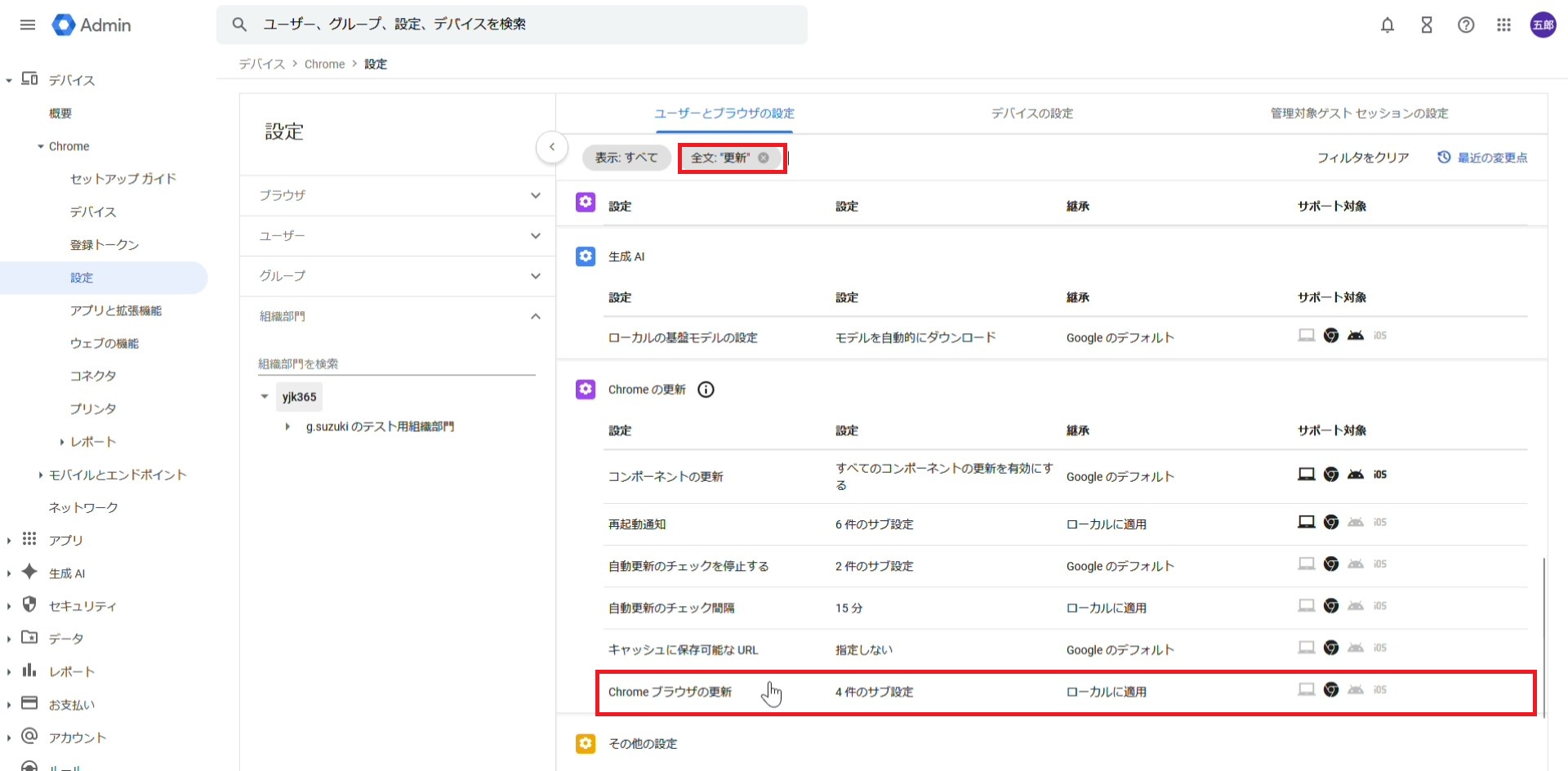Open the hourglass tasks icon
The height and width of the screenshot is (771, 1568).
tap(1427, 25)
